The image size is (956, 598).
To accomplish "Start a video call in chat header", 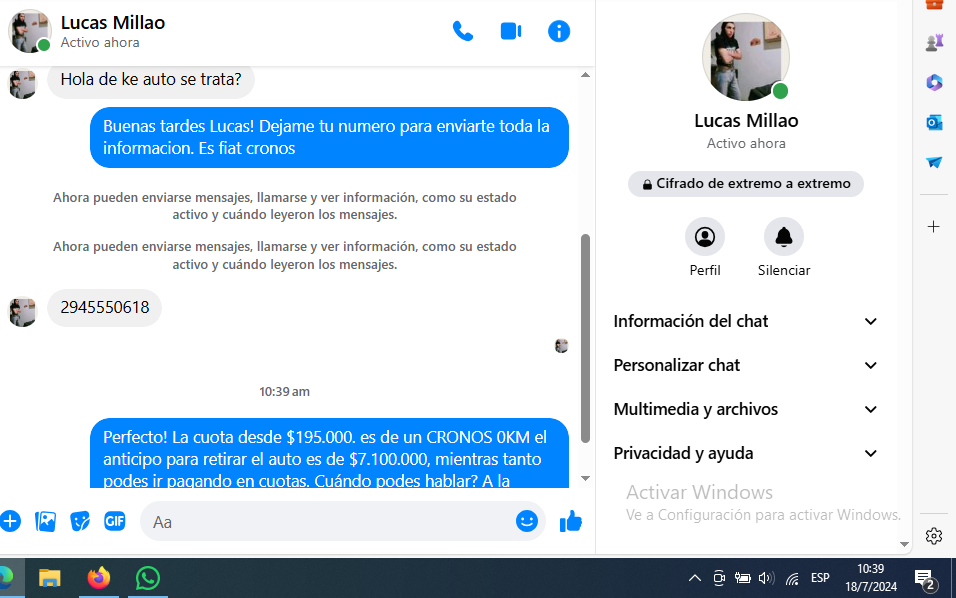I will (x=511, y=31).
